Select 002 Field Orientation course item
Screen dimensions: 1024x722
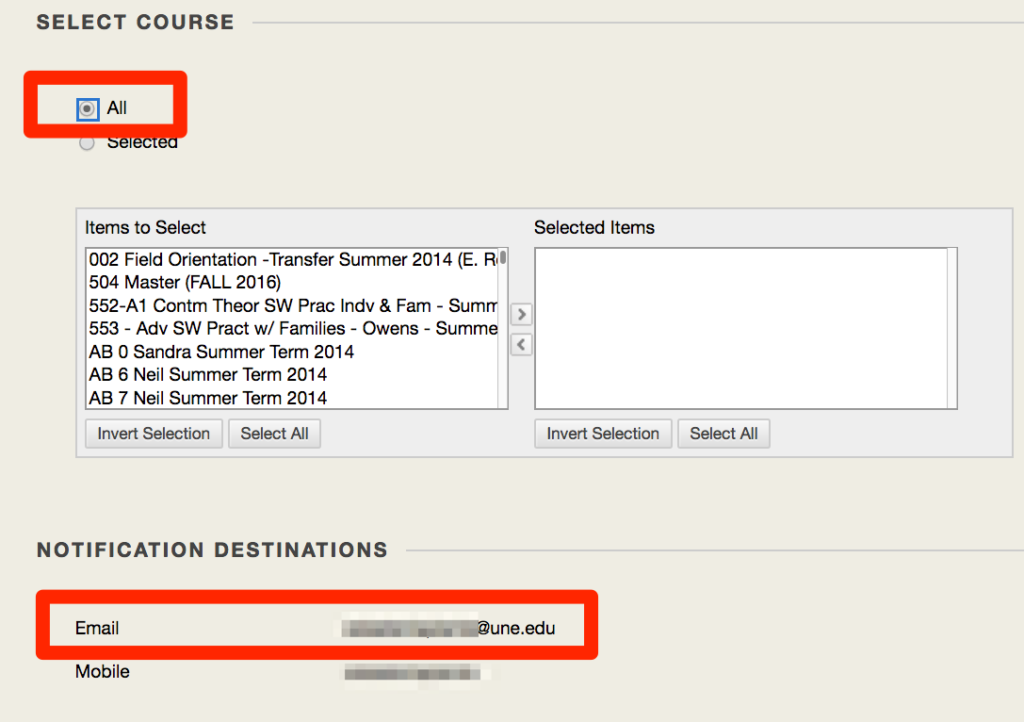point(293,260)
